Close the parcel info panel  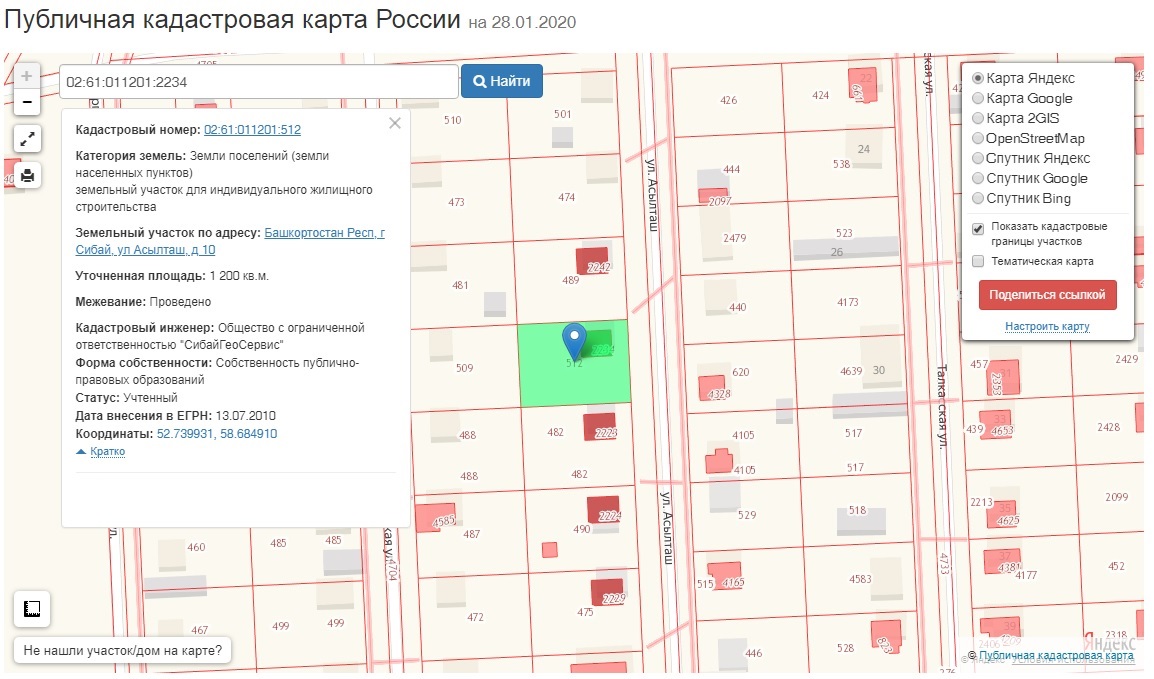click(394, 123)
